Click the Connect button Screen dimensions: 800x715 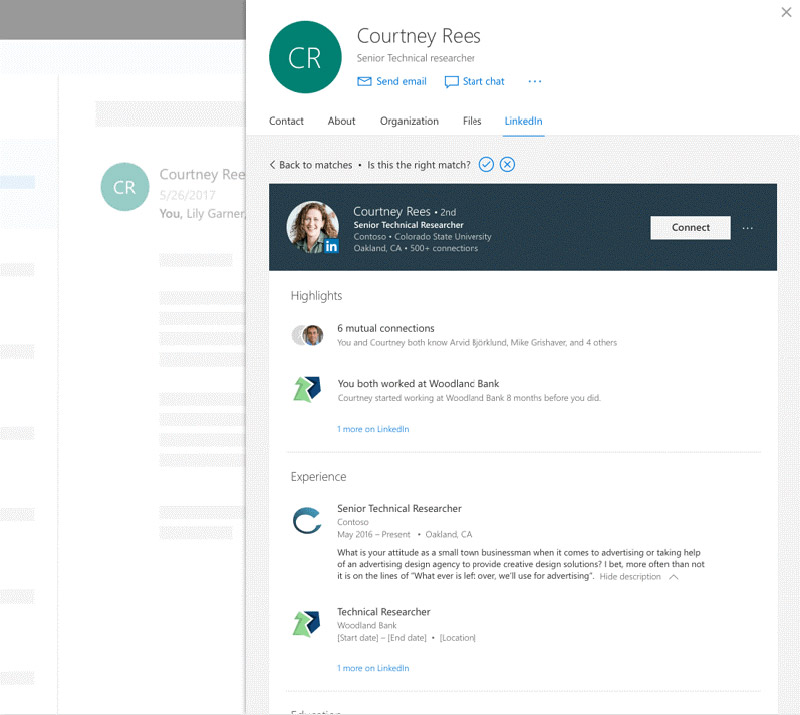click(690, 228)
